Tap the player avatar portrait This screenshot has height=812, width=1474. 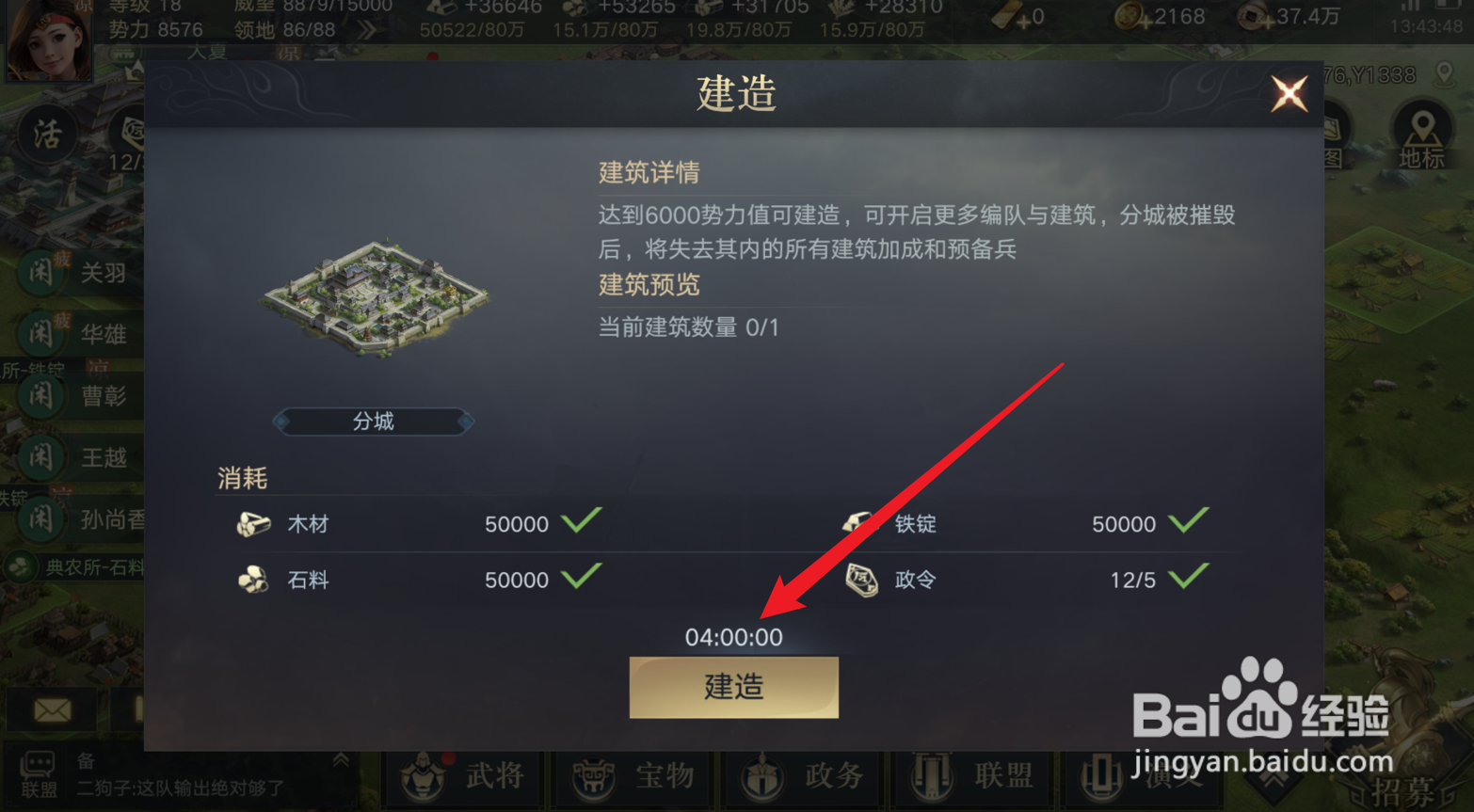coord(48,40)
